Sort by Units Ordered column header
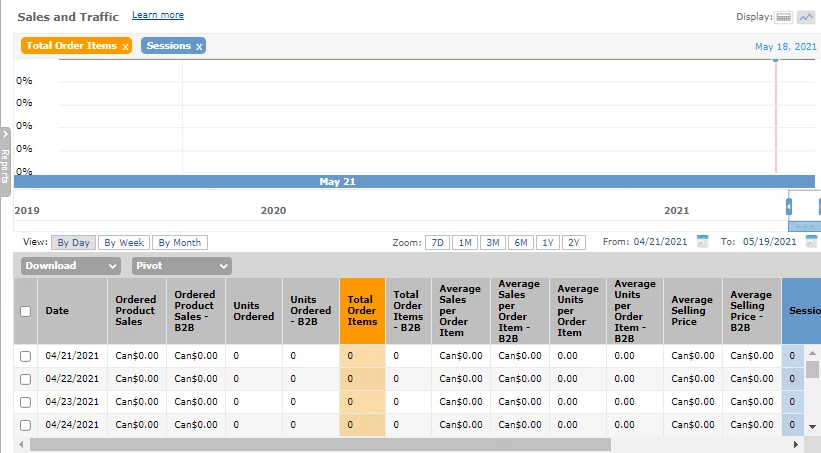This screenshot has height=453, width=821. (x=254, y=311)
